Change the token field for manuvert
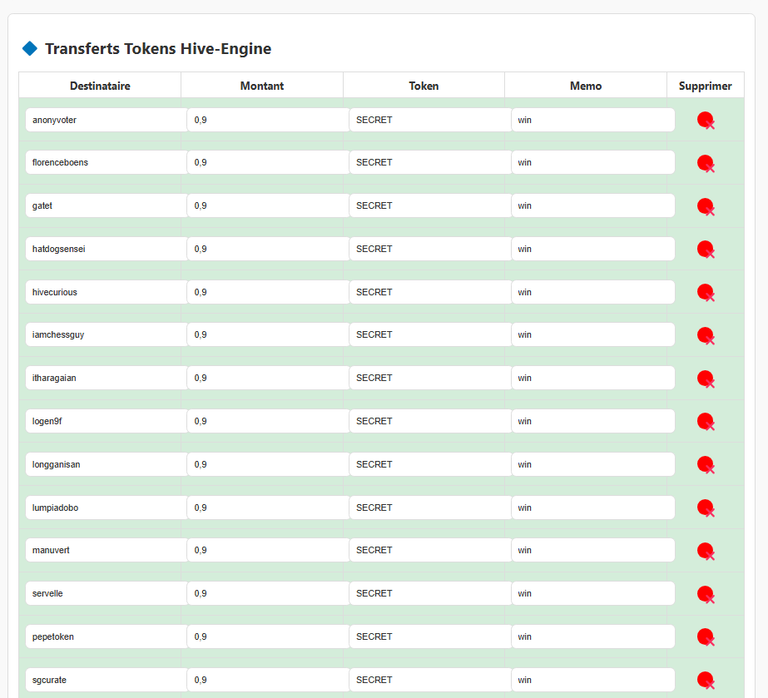 [431, 550]
